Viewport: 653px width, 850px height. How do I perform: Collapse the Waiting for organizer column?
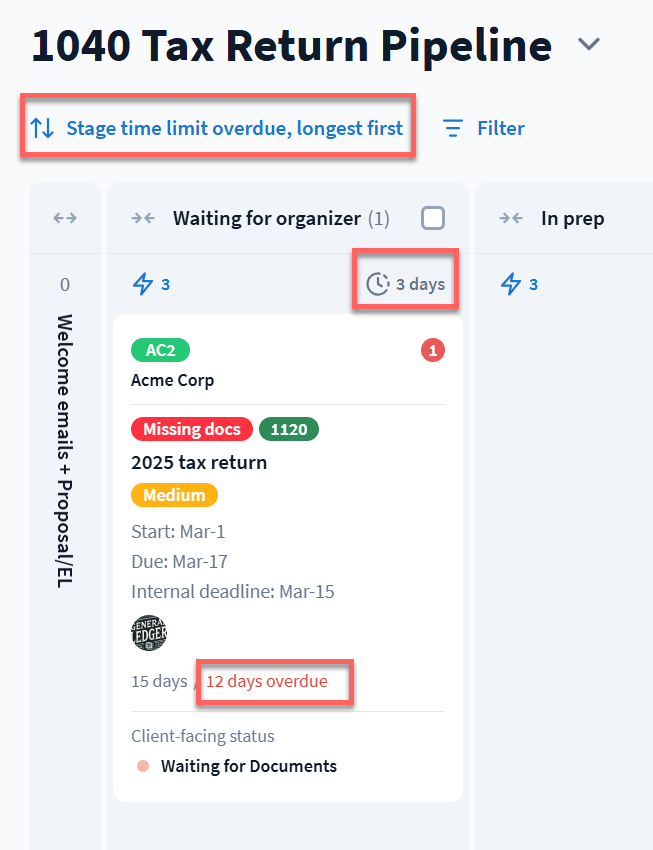(x=143, y=218)
